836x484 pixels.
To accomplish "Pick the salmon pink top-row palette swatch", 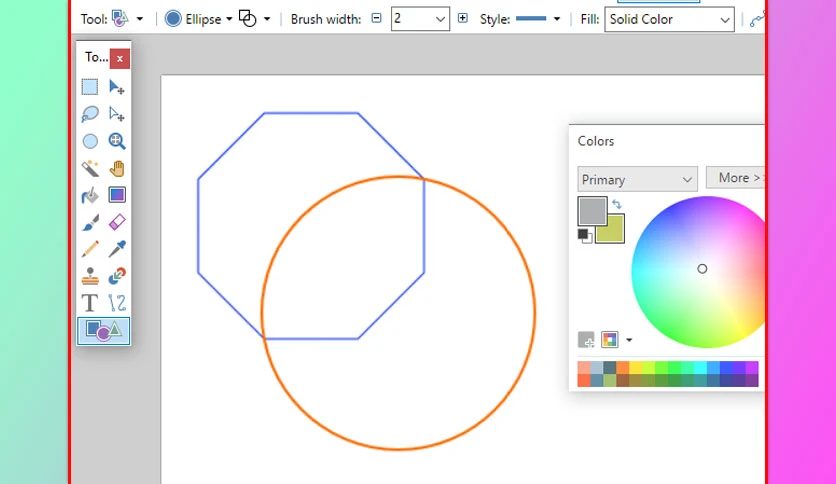I will (x=584, y=367).
